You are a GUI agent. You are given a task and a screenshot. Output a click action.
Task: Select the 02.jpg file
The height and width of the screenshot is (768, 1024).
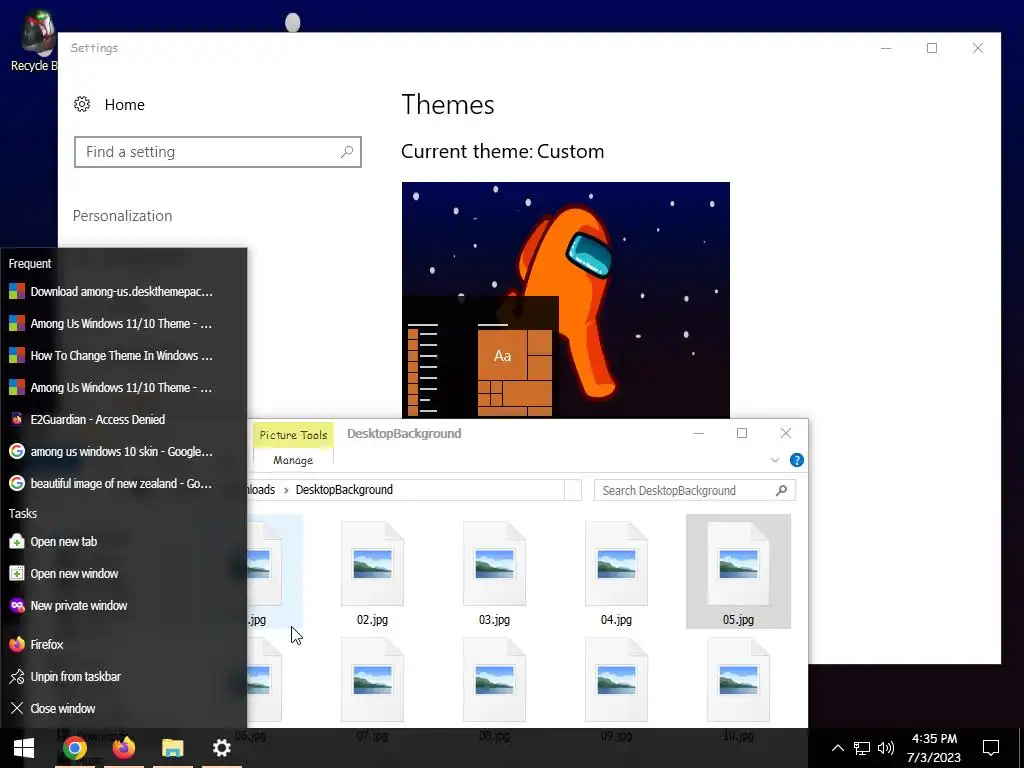tap(372, 573)
